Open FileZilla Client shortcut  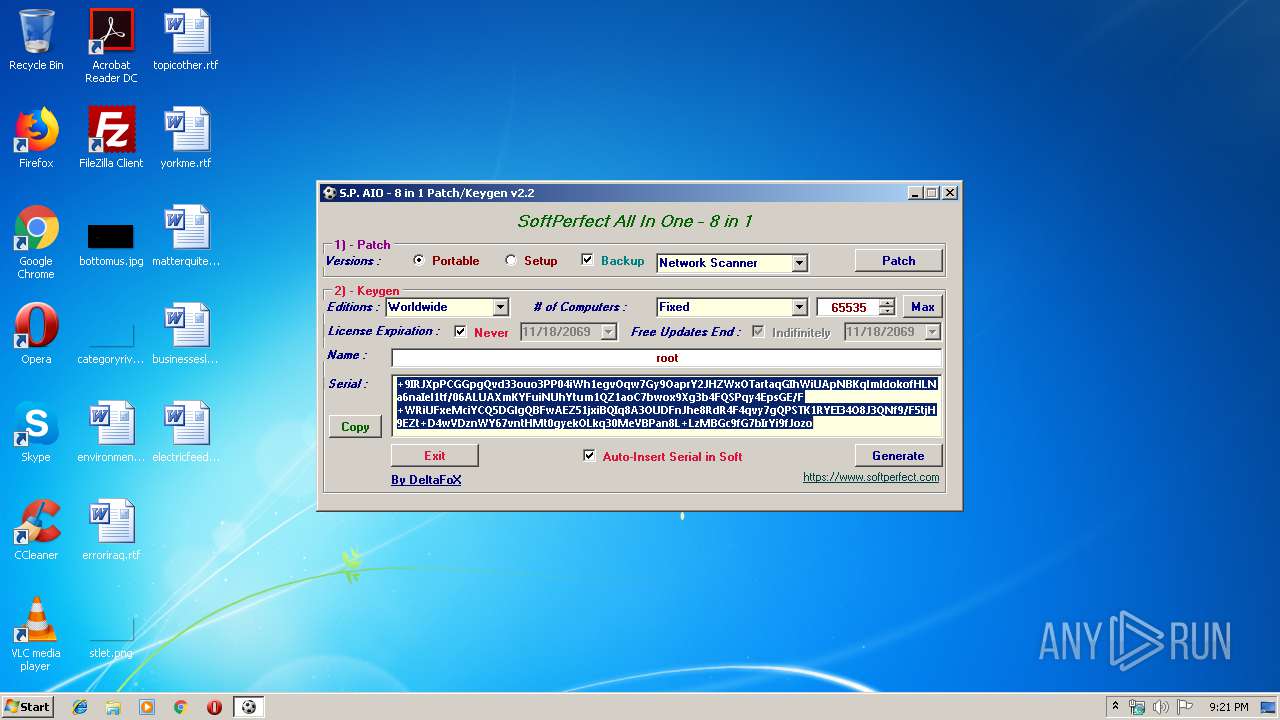pyautogui.click(x=111, y=138)
